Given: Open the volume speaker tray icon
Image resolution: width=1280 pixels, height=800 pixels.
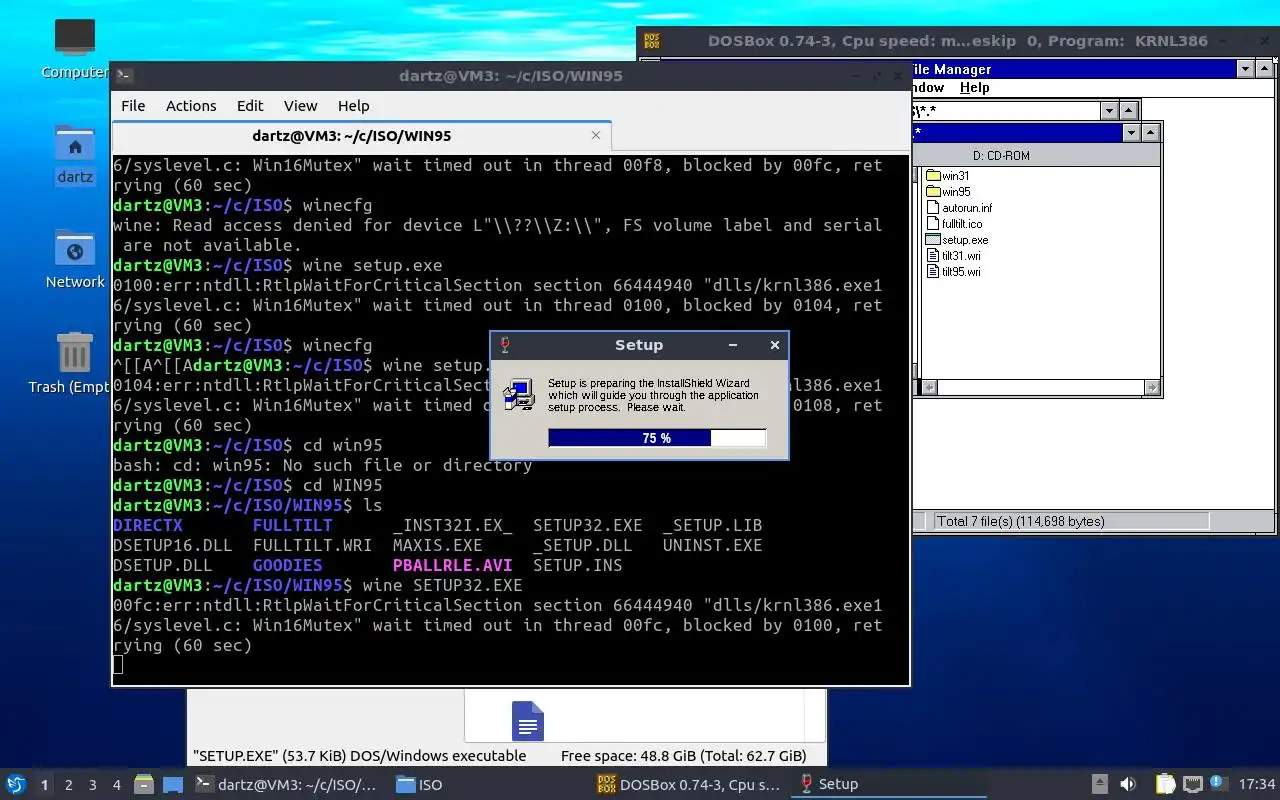Looking at the screenshot, I should (x=1128, y=784).
